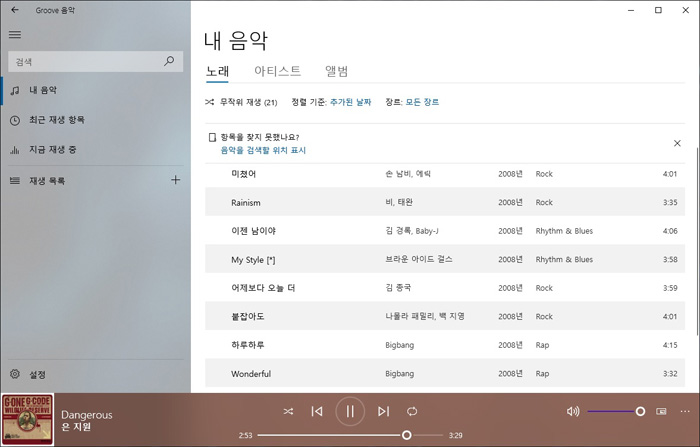Click the song progress seek bar
Screen dimensions: 700x447
[x=350, y=435]
